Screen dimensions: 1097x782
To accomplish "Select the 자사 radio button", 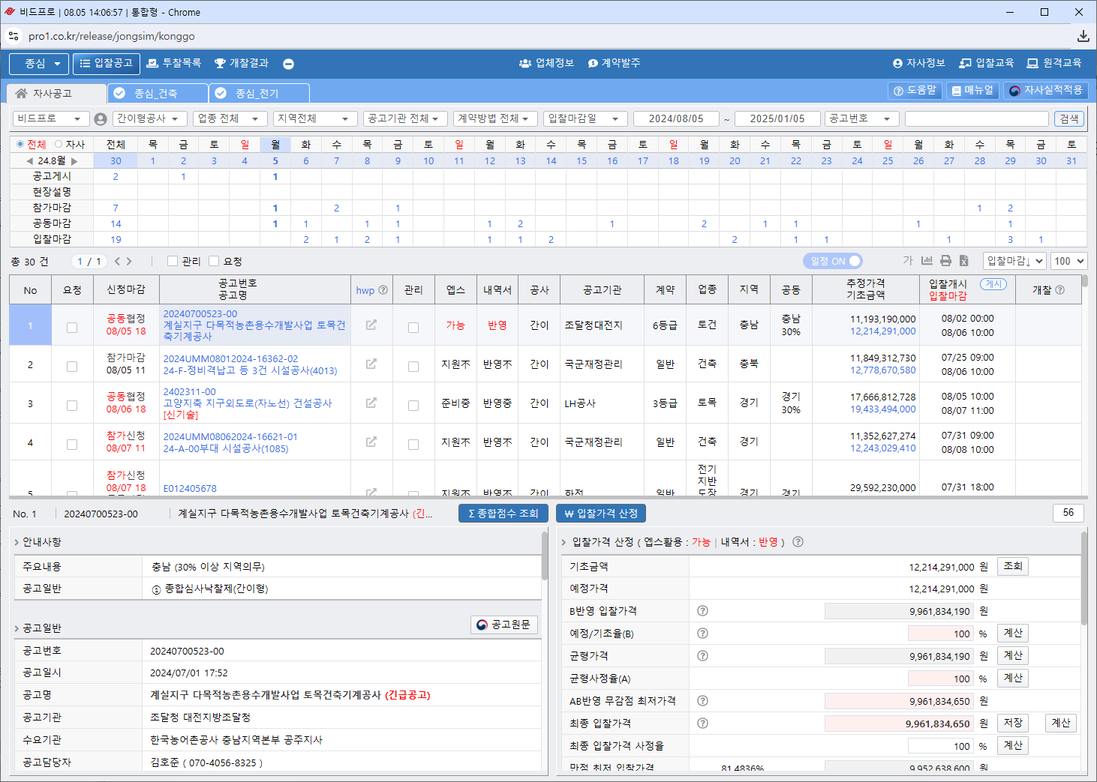I will tap(58, 144).
